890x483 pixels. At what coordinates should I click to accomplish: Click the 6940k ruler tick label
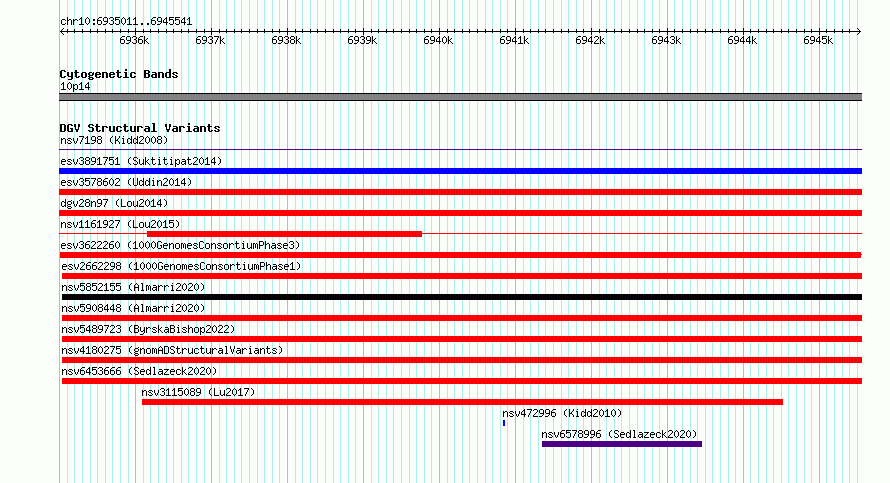click(x=438, y=40)
